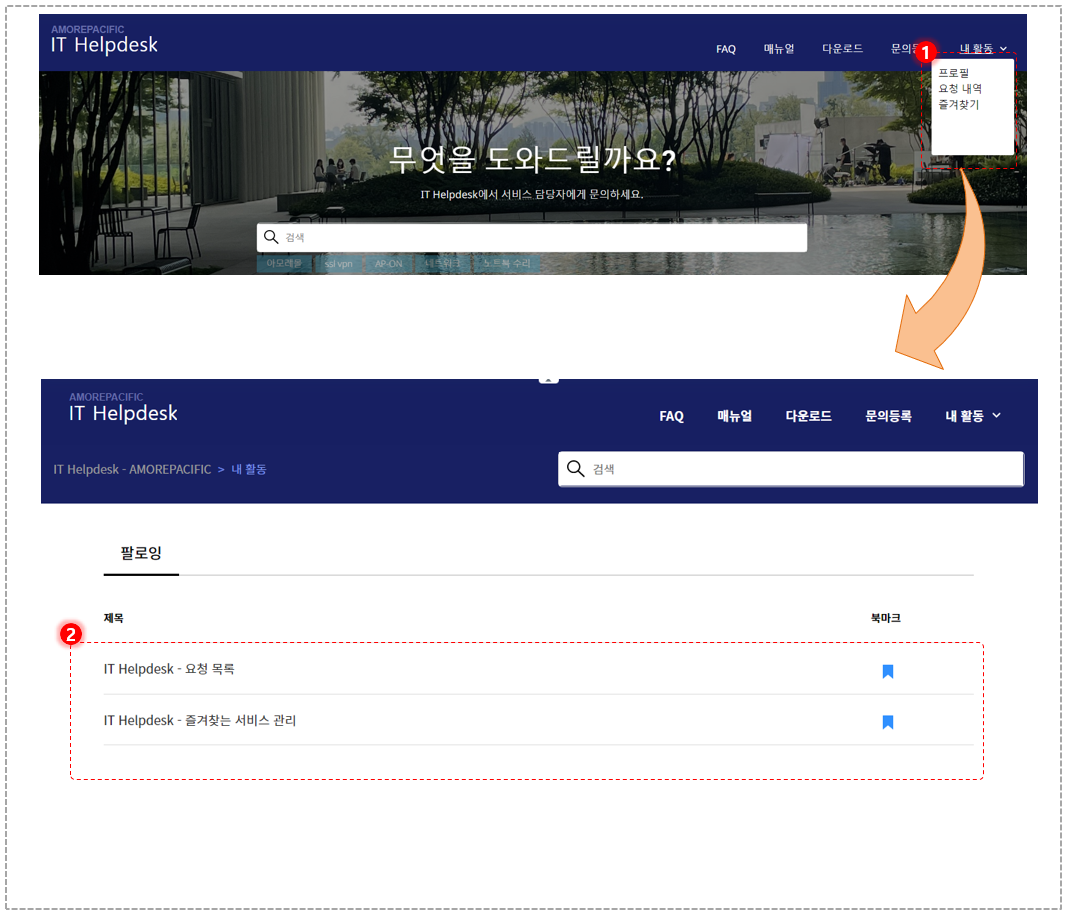Open the IT Helpdesk - 즐겨찾는 서비스 관리 entry
This screenshot has height=918, width=1068.
click(200, 720)
